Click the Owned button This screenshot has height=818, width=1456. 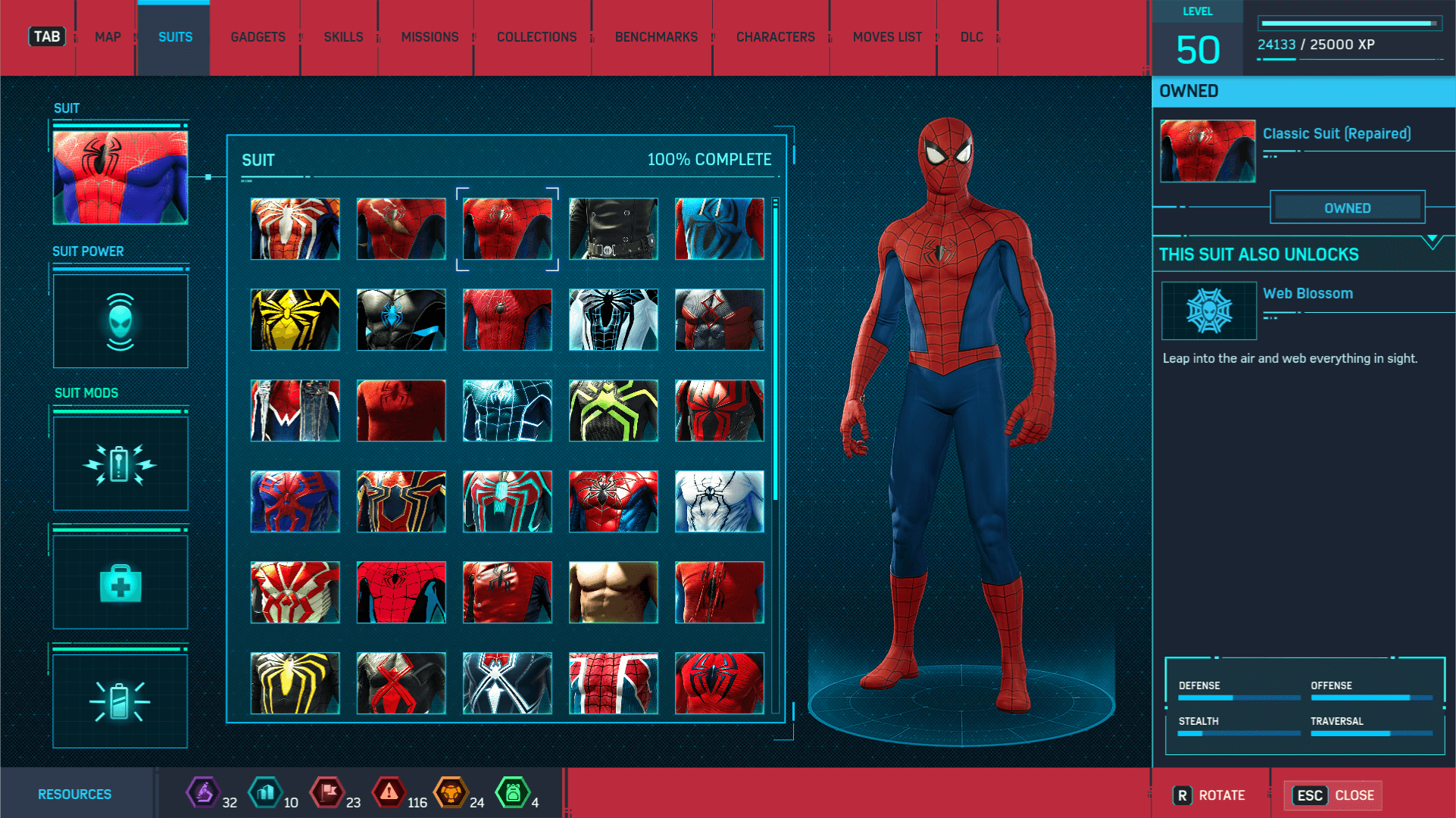pos(1347,208)
